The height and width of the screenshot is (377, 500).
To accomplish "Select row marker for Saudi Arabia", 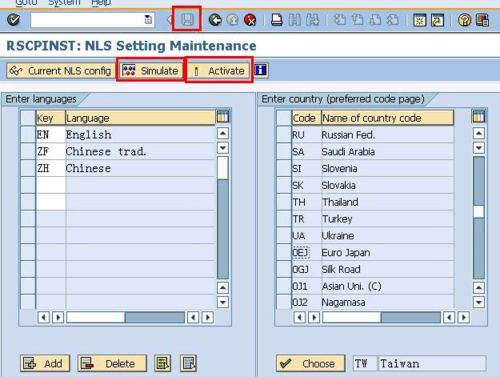I will point(284,151).
